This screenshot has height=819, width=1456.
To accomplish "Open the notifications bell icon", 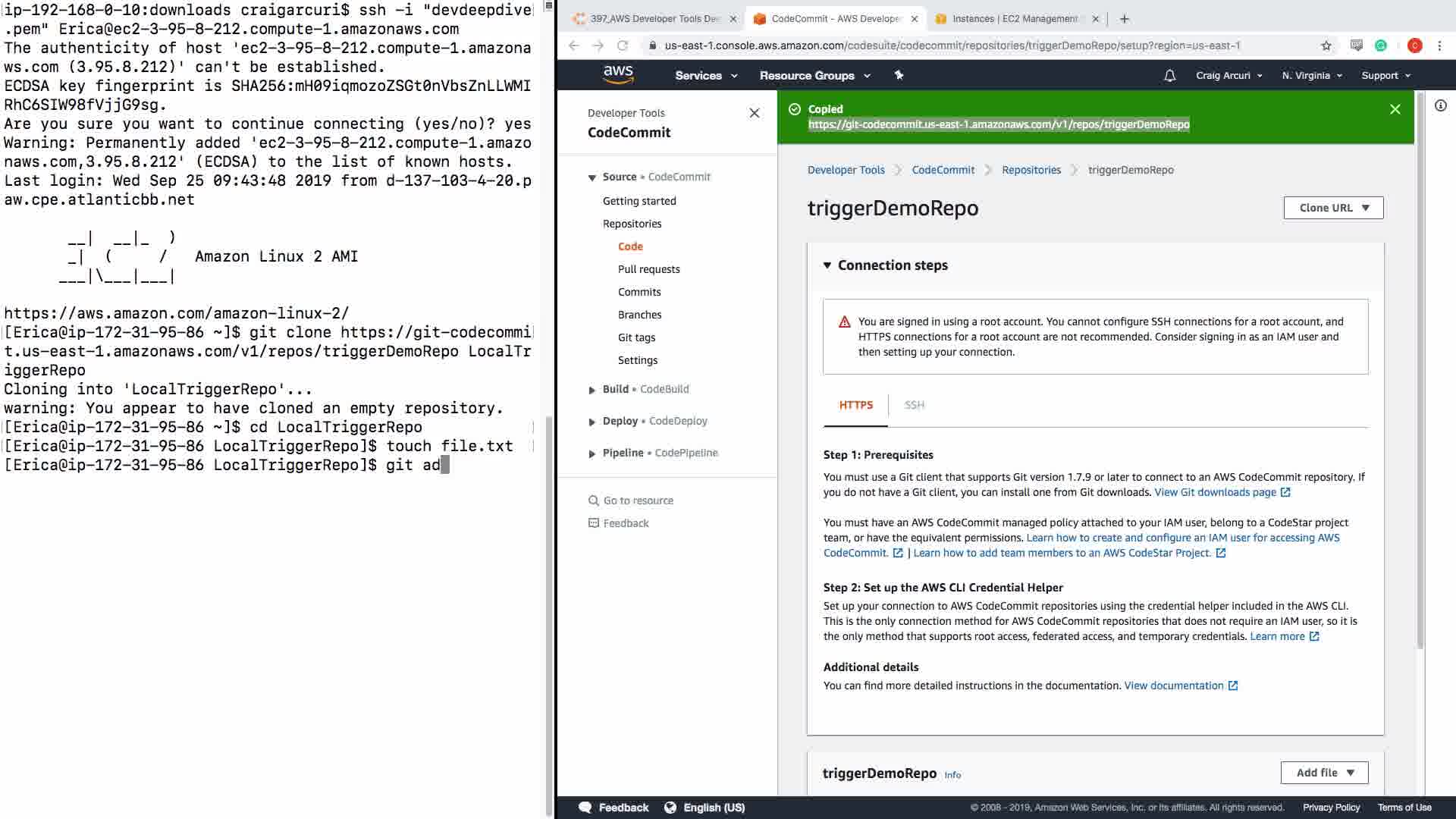I will click(1169, 75).
